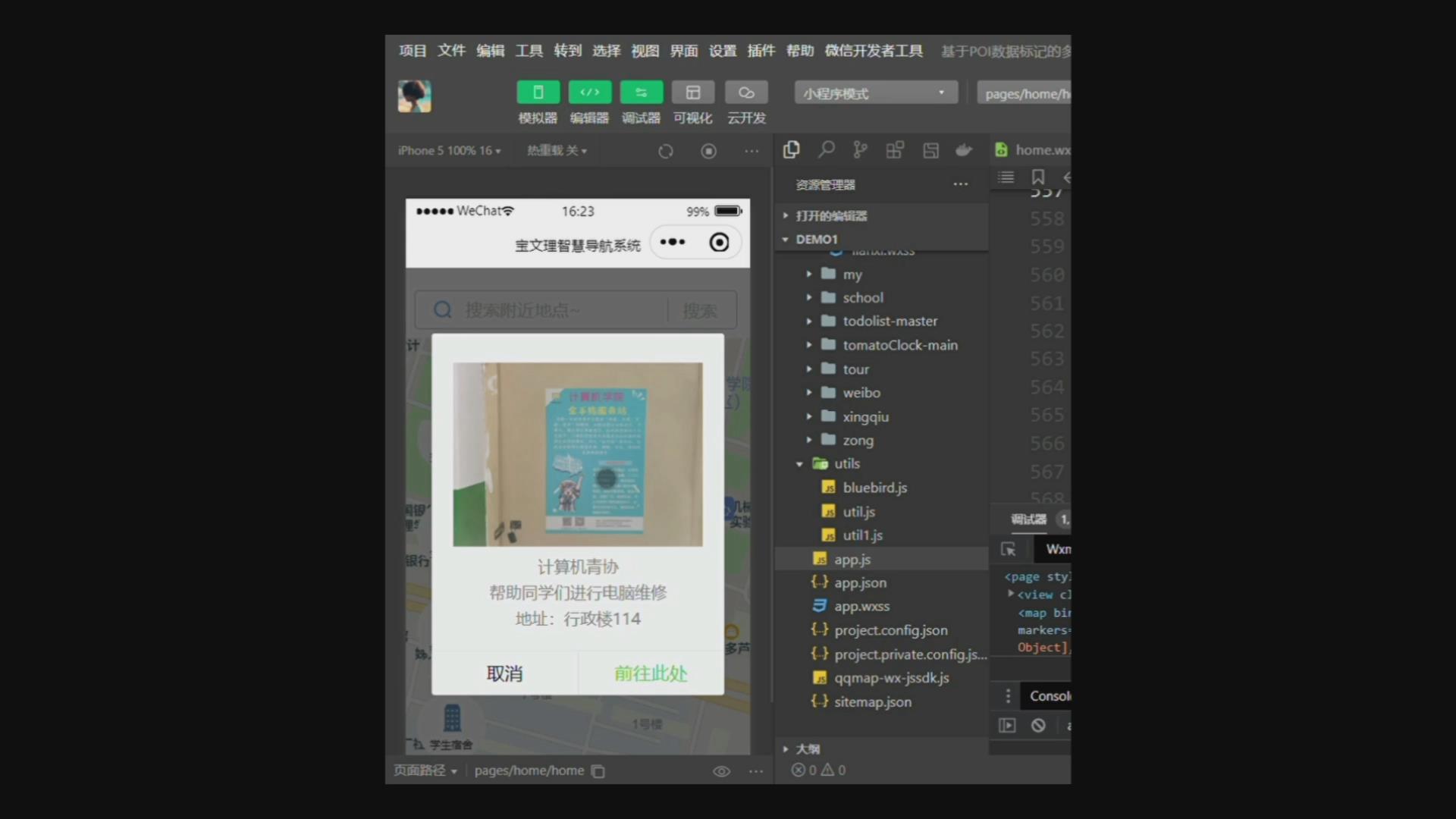The width and height of the screenshot is (1456, 819).
Task: Switch to the 编辑器 (Editor) view
Action: click(x=589, y=102)
